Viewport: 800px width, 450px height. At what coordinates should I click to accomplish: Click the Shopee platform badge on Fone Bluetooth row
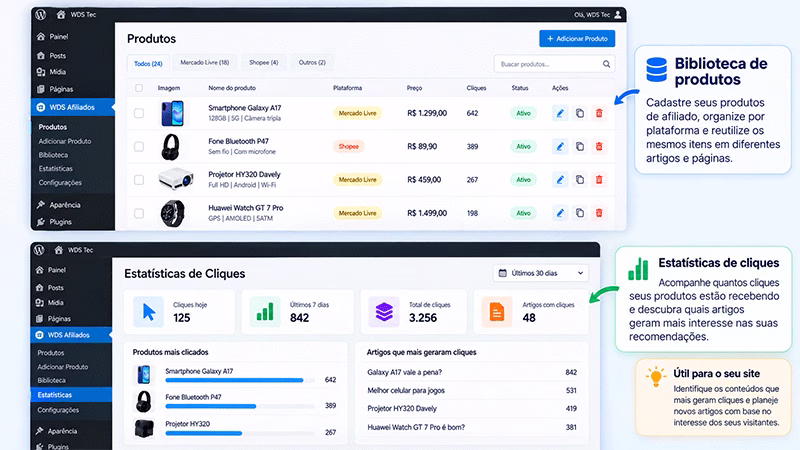tap(348, 146)
